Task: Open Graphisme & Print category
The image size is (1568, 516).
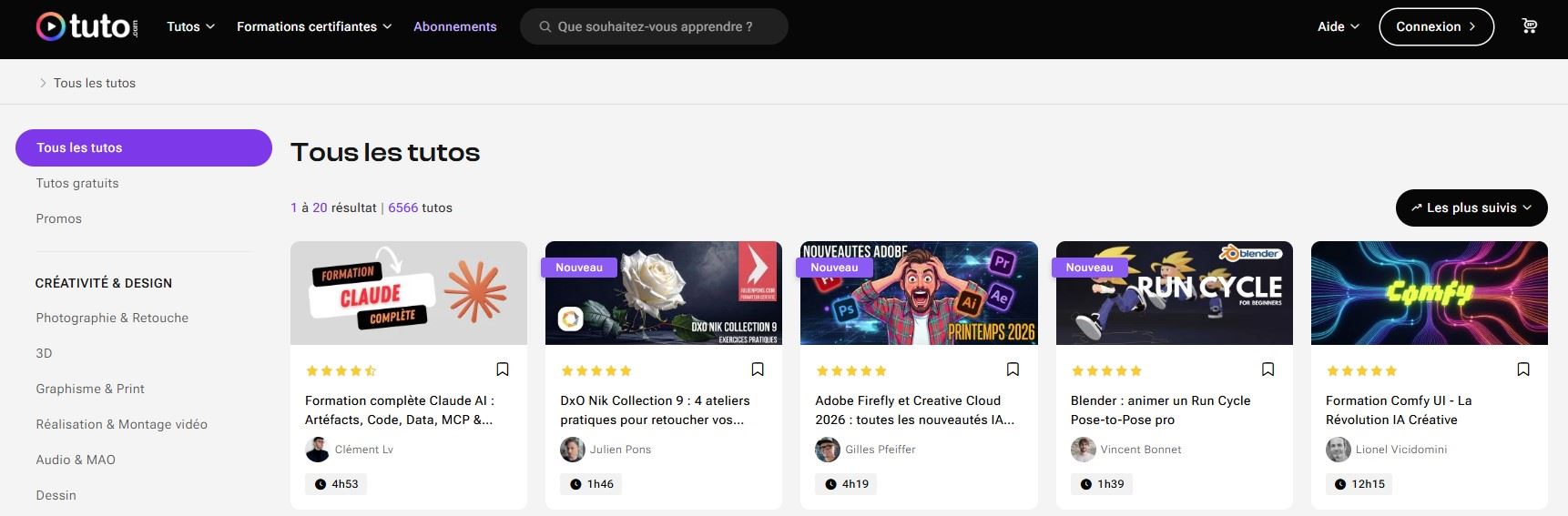Action: click(x=90, y=389)
